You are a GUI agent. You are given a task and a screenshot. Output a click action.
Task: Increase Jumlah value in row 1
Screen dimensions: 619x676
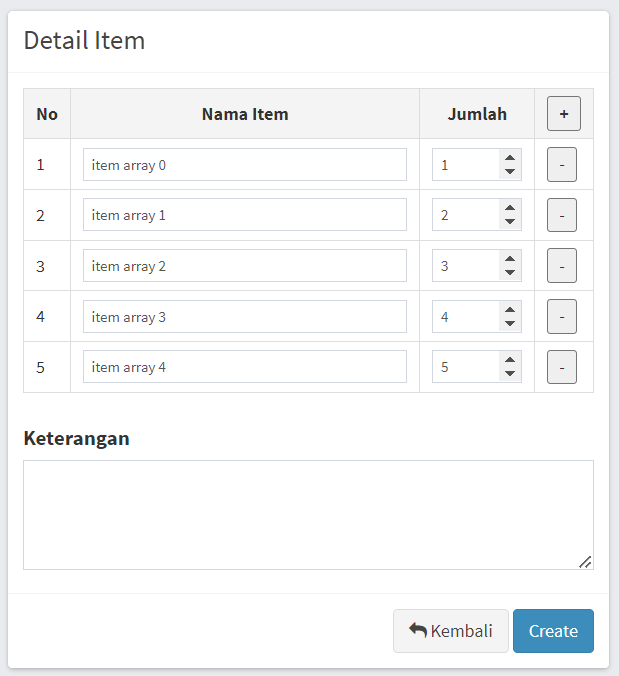pos(510,158)
